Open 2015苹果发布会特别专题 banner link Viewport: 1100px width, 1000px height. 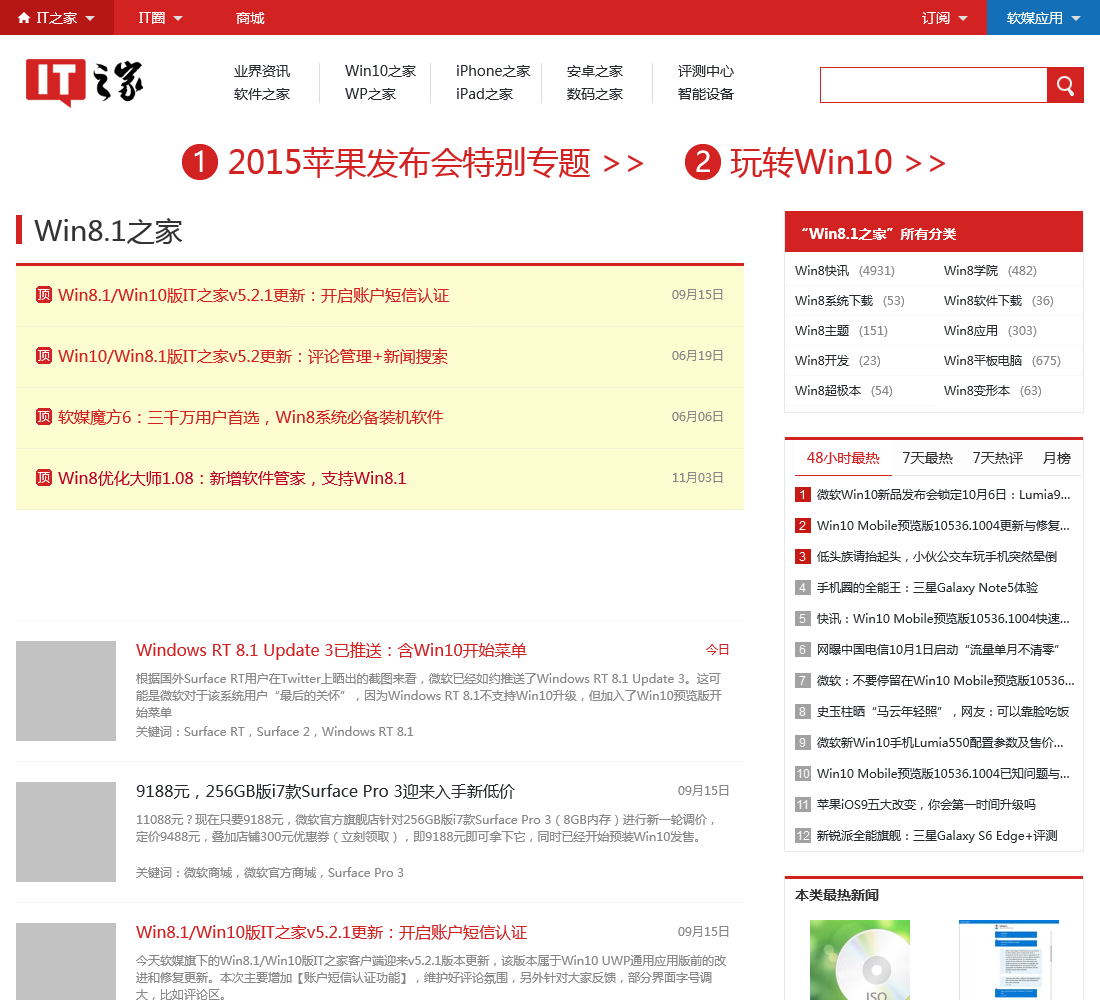tap(435, 163)
